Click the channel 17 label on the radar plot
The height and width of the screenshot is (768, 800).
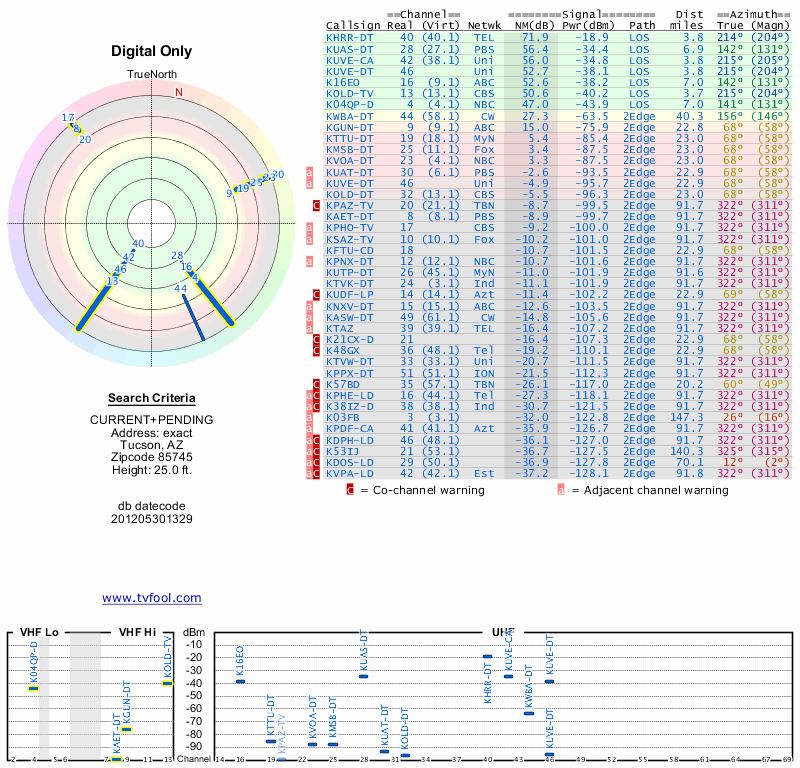(68, 118)
